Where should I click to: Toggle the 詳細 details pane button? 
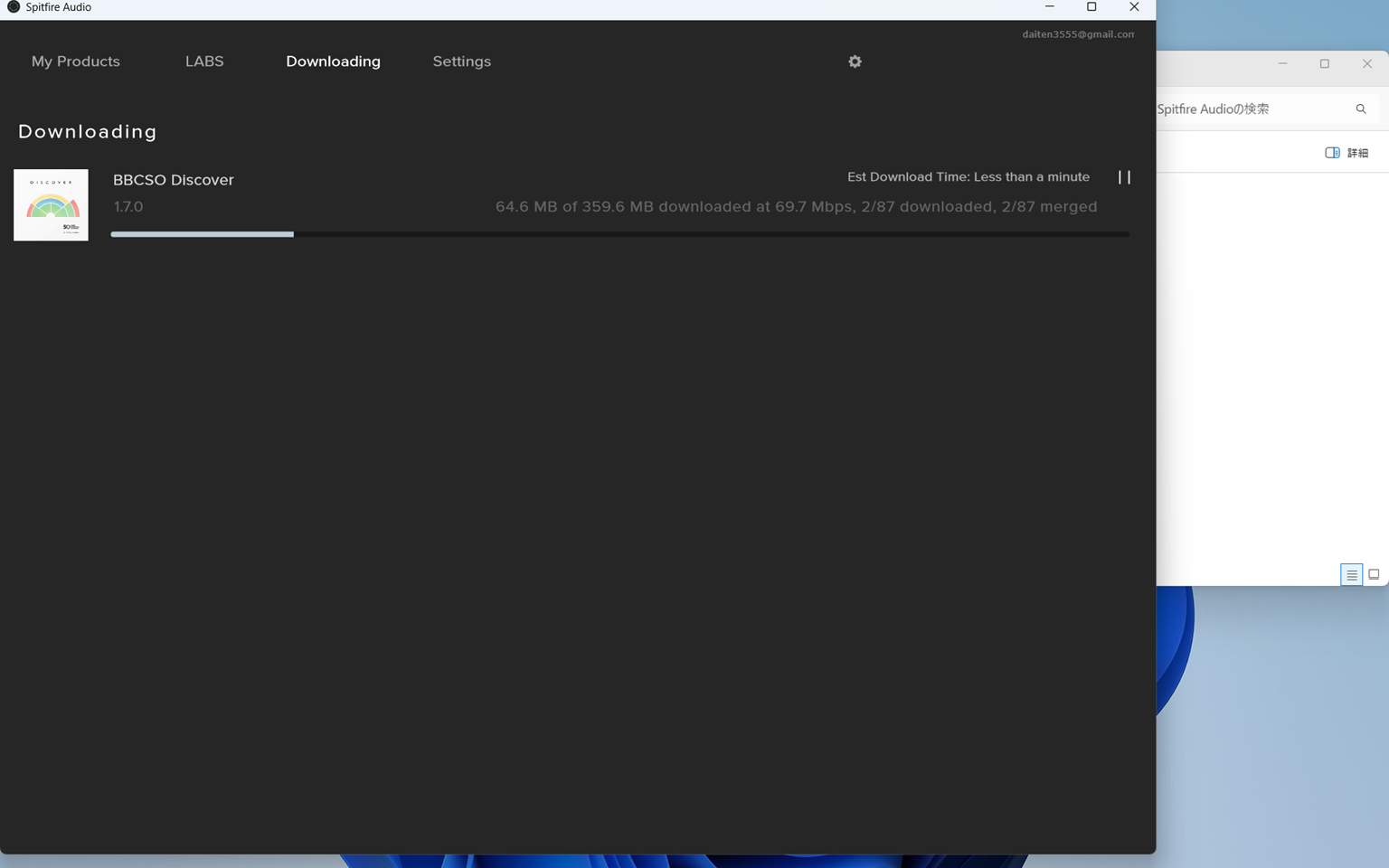coord(1346,153)
